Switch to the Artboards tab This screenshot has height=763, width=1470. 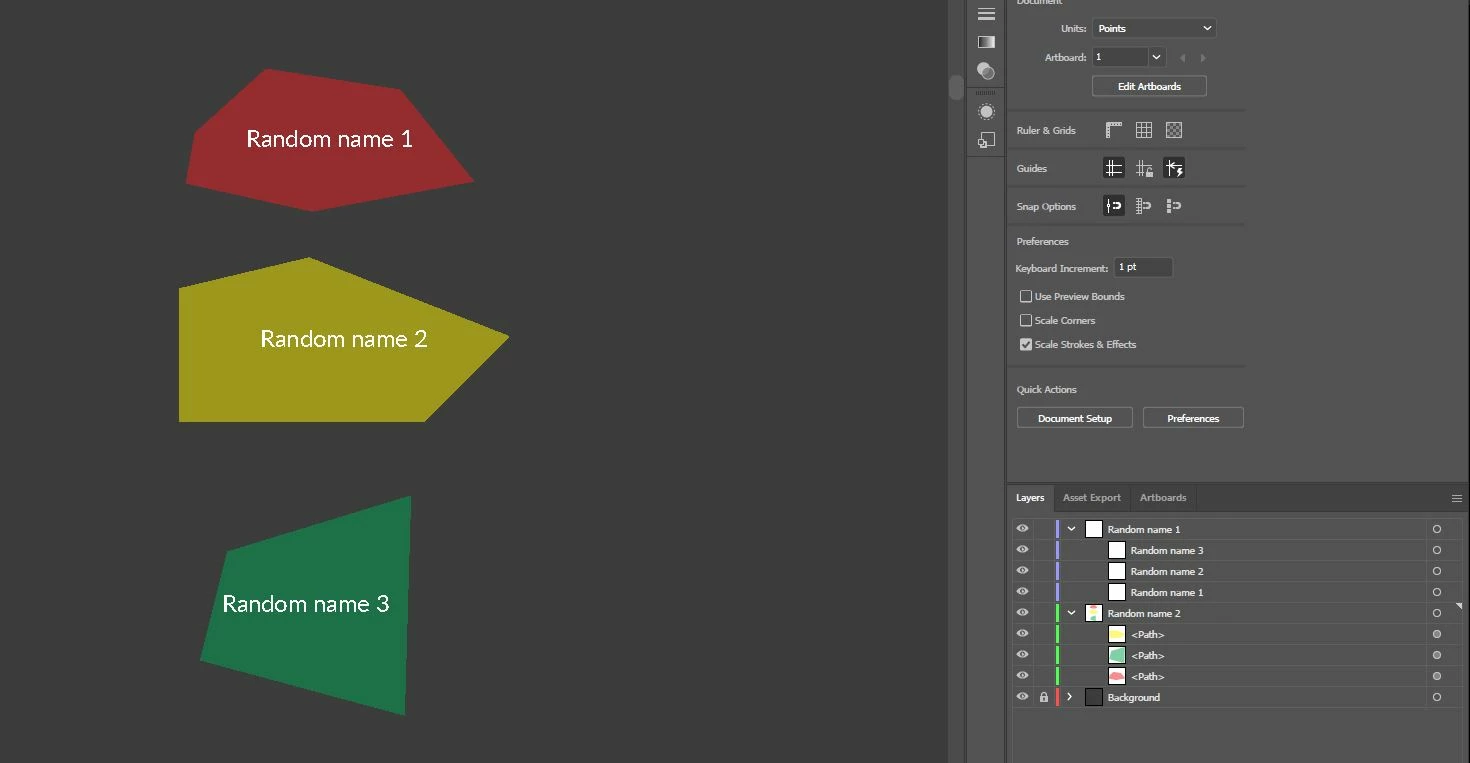(x=1163, y=498)
